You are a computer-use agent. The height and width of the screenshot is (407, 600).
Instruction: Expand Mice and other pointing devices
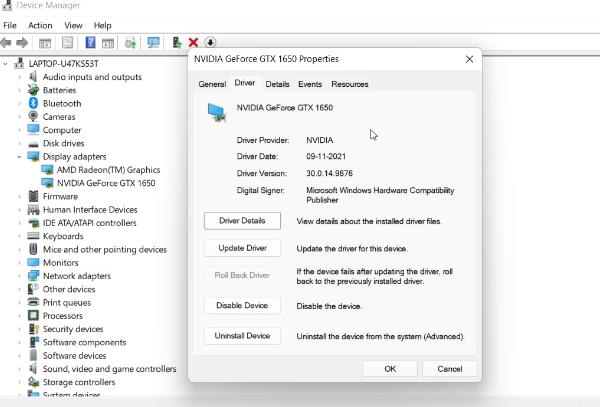coord(19,249)
